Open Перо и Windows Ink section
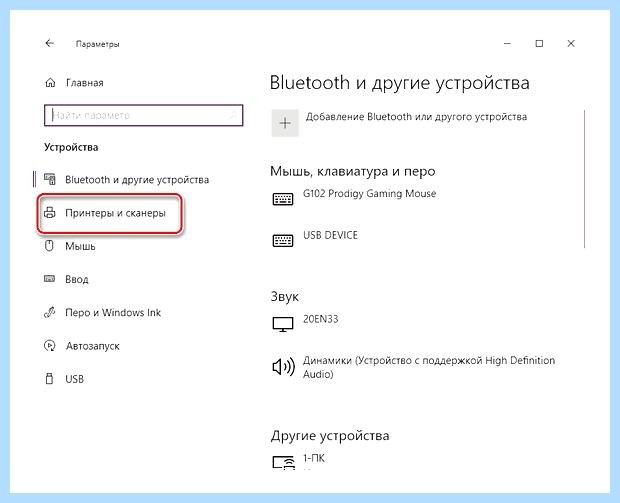The height and width of the screenshot is (503, 620). (x=113, y=313)
